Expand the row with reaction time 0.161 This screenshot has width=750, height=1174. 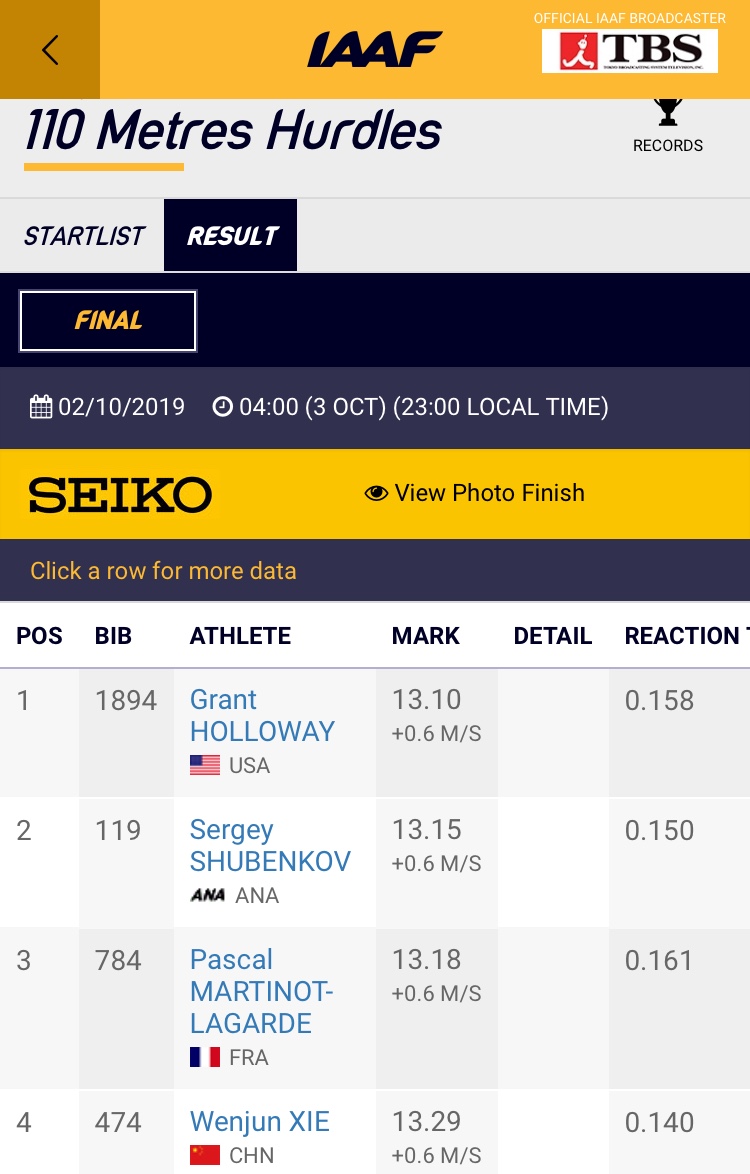(x=375, y=1009)
